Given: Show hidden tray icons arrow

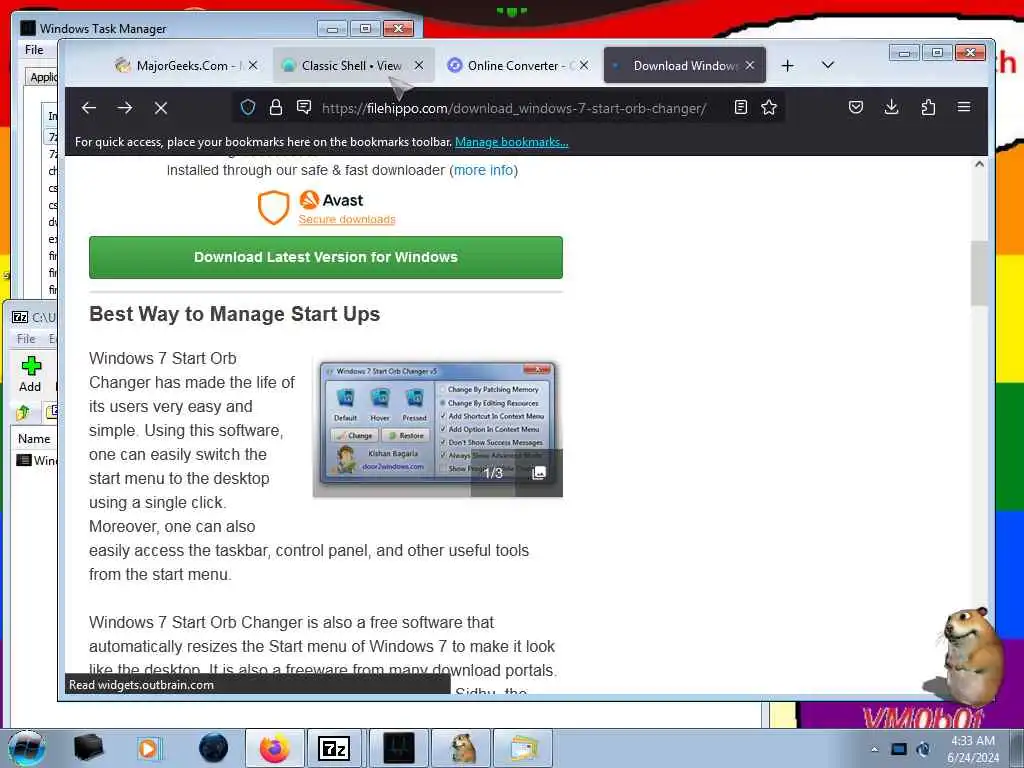Looking at the screenshot, I should coord(874,749).
